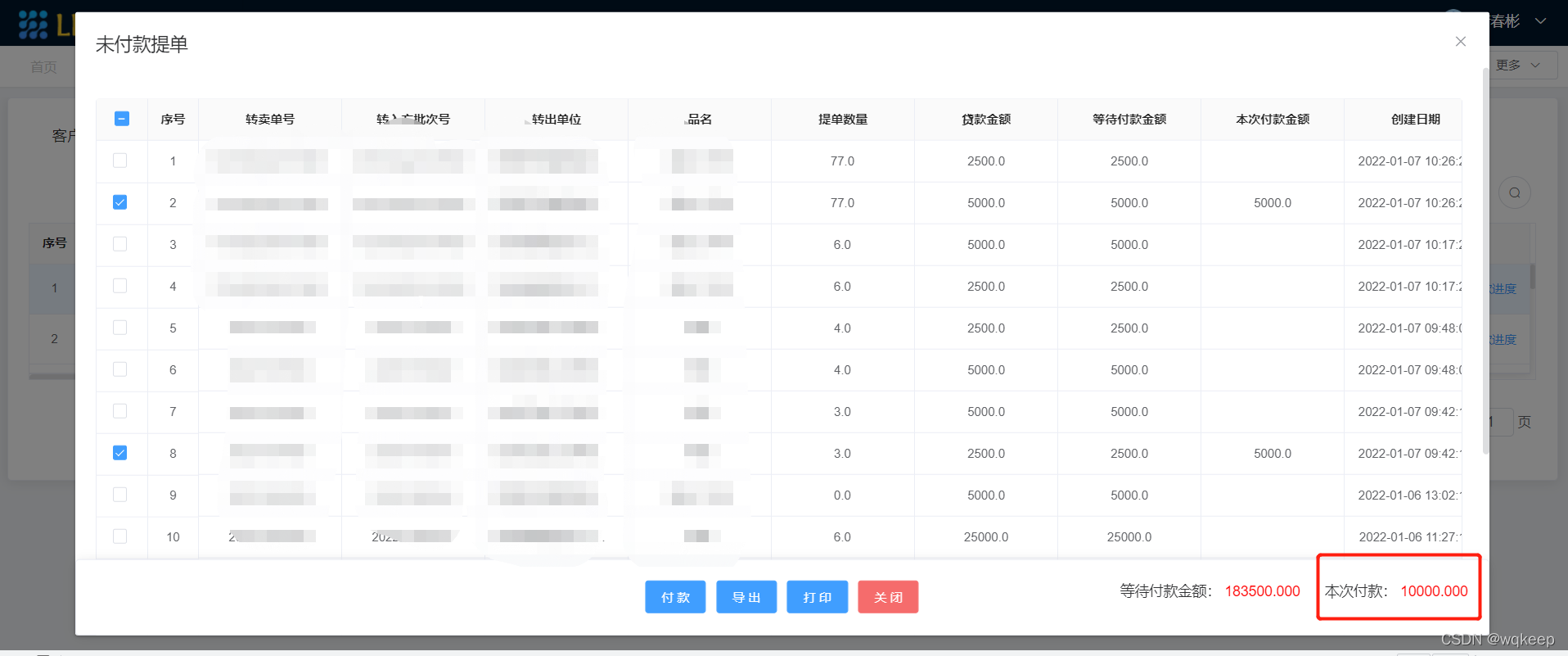Check the checkbox for row 4
Image resolution: width=1568 pixels, height=656 pixels.
click(120, 286)
